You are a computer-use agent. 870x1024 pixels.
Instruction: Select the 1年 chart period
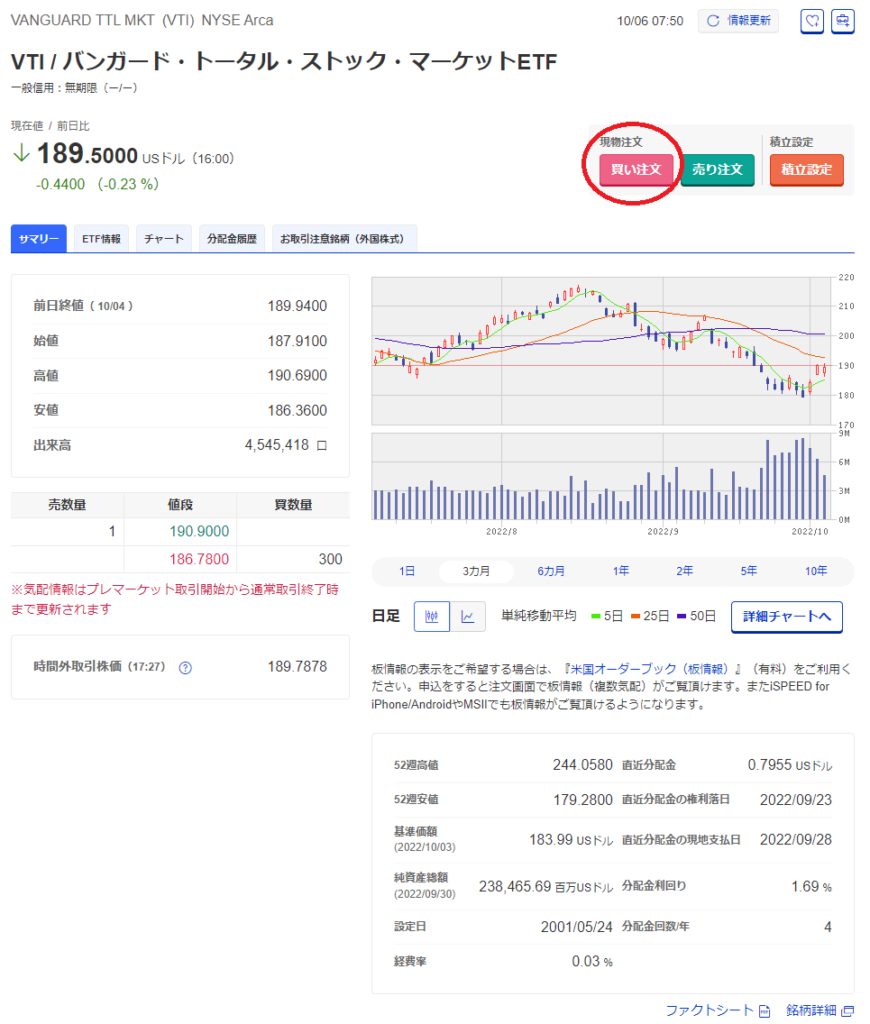[x=620, y=570]
